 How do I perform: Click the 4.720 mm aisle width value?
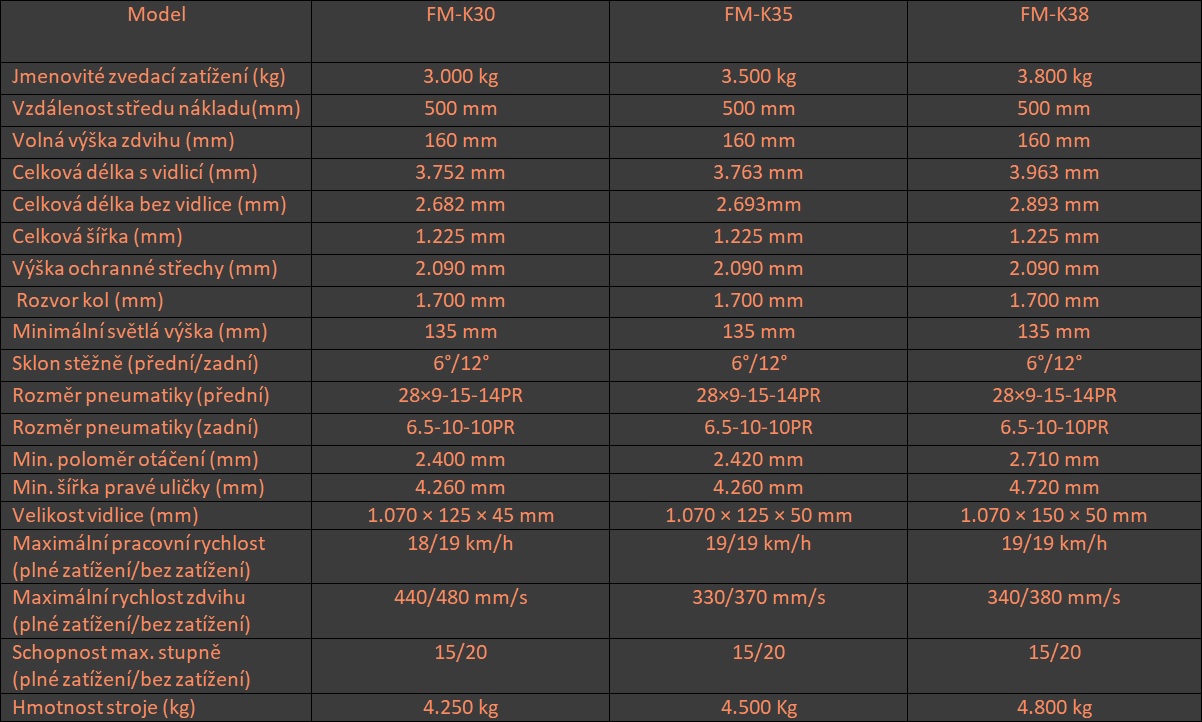click(1054, 488)
